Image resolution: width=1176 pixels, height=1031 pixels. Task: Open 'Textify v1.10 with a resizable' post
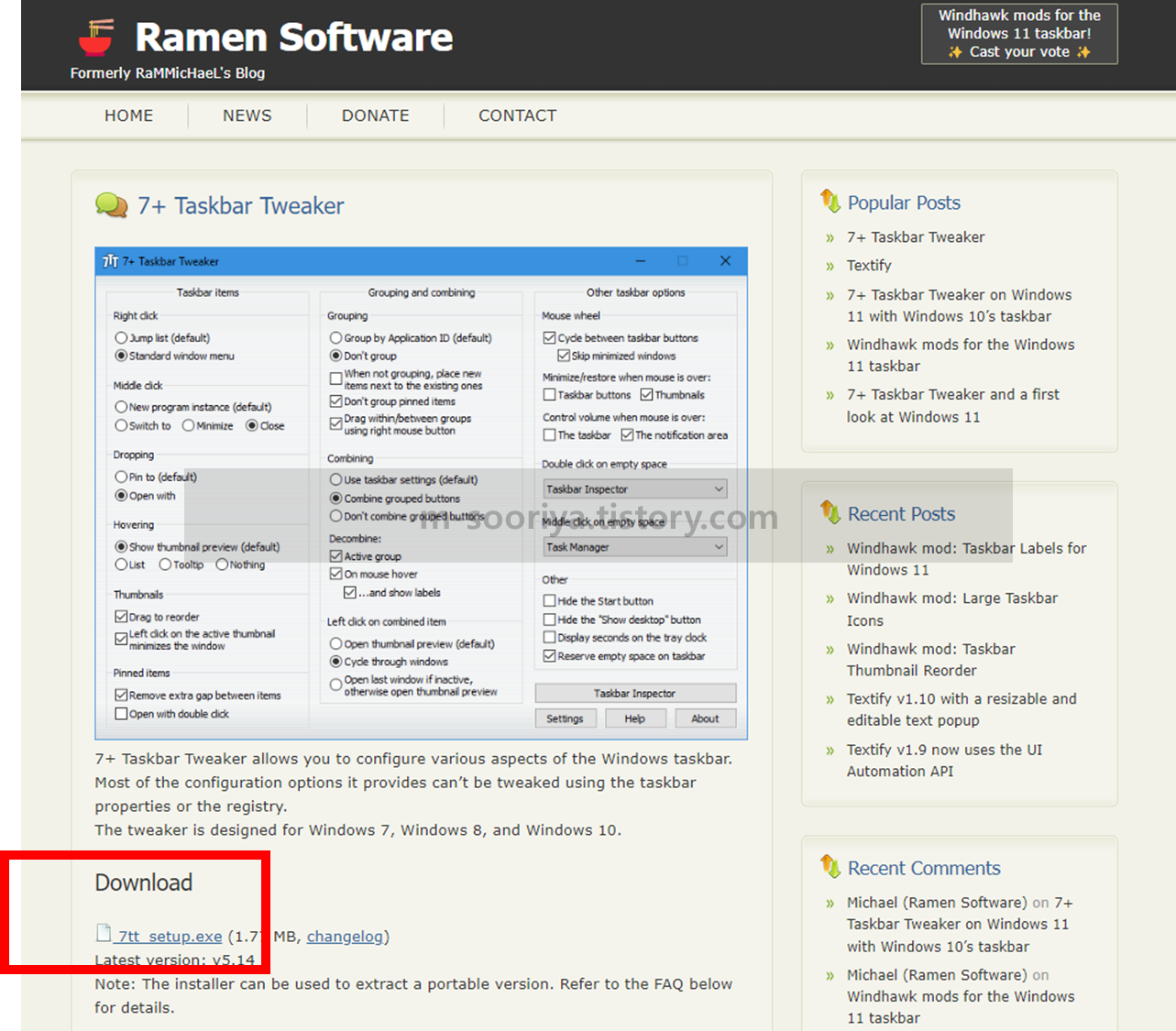962,710
